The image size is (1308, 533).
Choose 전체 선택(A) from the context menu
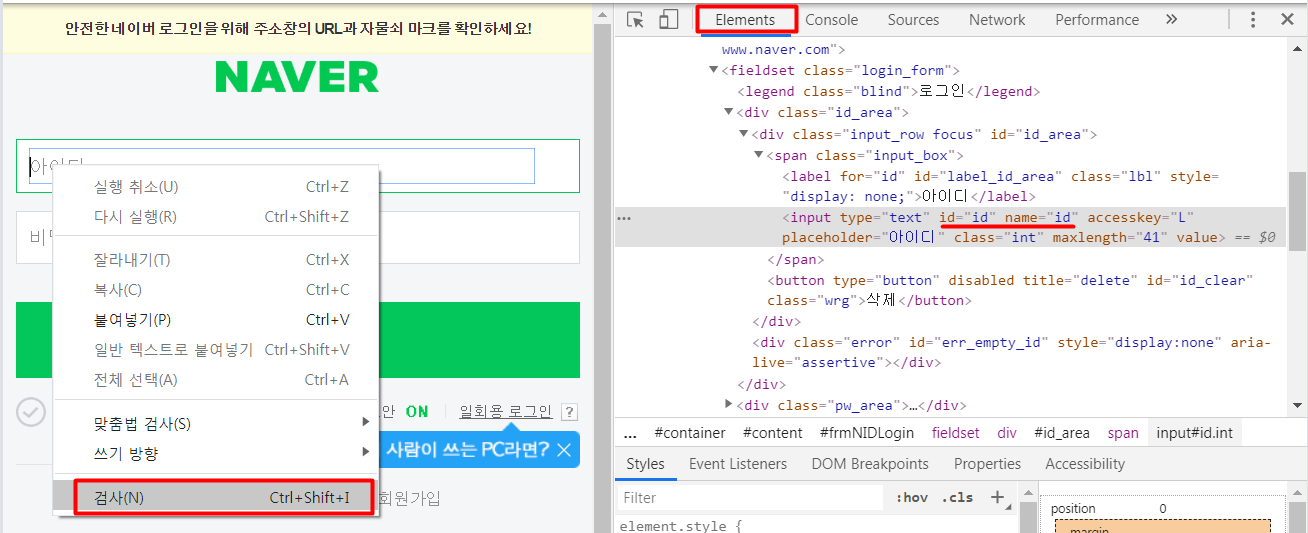pyautogui.click(x=216, y=380)
